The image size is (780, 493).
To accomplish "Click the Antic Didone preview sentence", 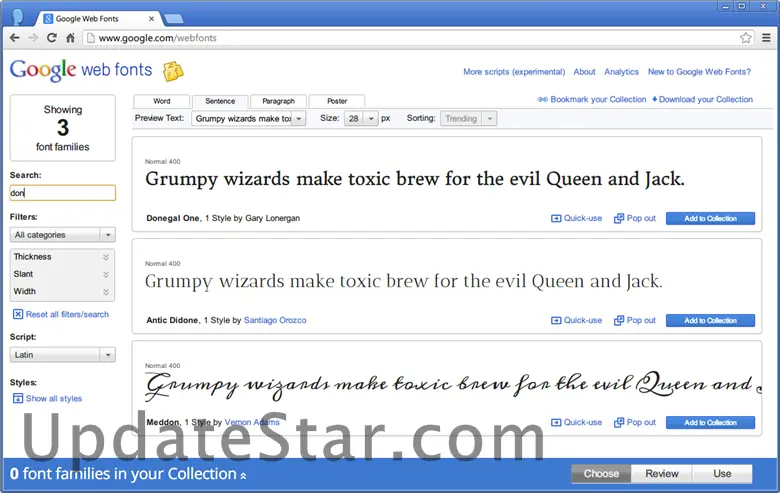I will 403,282.
